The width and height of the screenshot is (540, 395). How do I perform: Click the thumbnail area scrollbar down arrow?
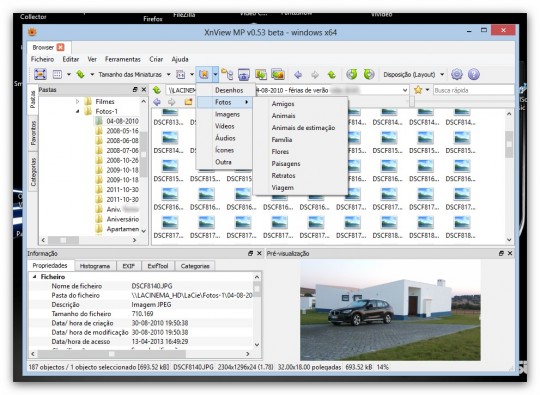(509, 240)
